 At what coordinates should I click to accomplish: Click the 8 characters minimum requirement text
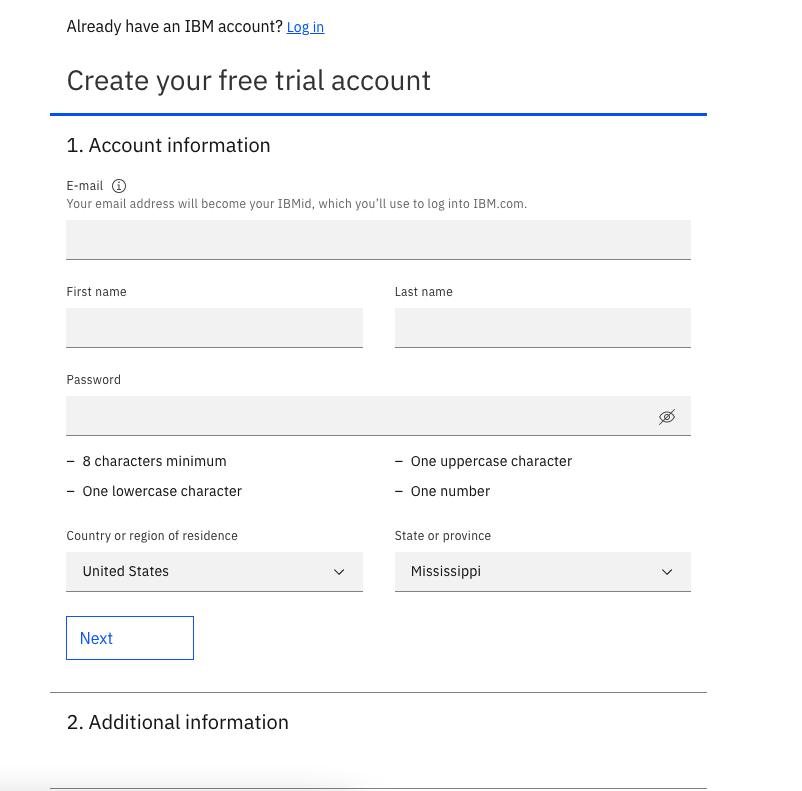click(x=154, y=461)
